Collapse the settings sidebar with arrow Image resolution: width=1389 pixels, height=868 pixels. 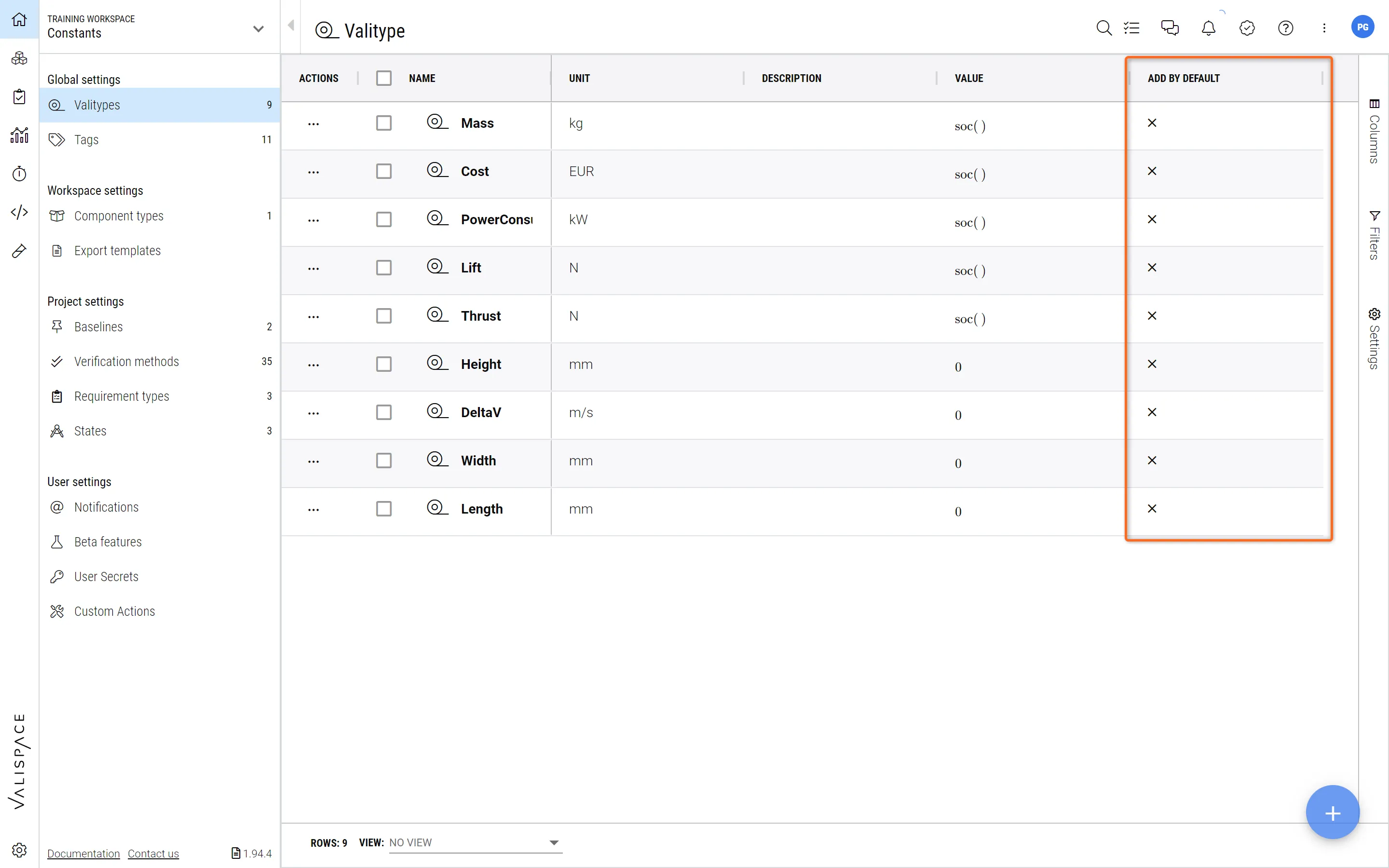[291, 25]
